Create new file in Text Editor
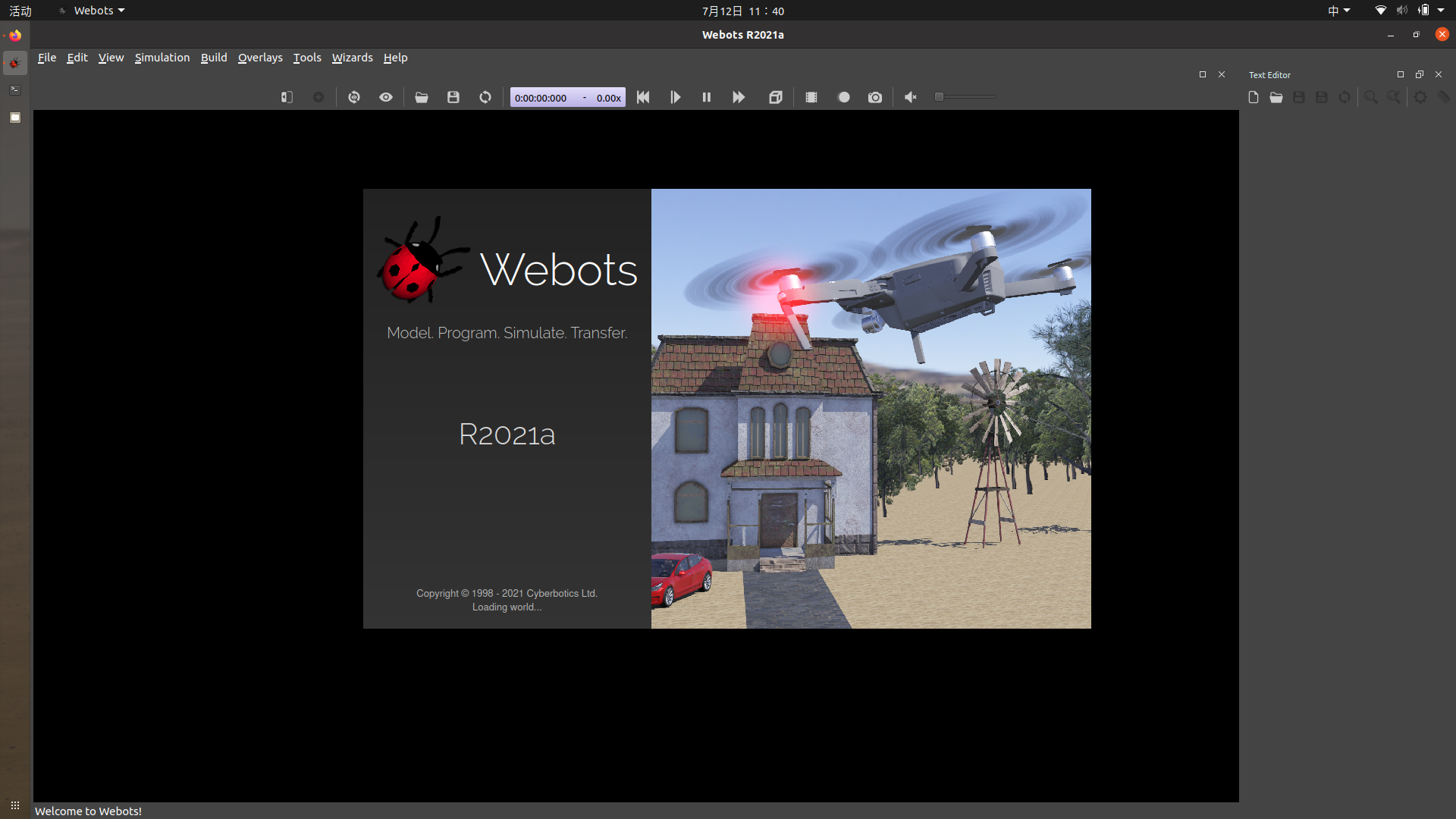The width and height of the screenshot is (1456, 819). pos(1254,97)
